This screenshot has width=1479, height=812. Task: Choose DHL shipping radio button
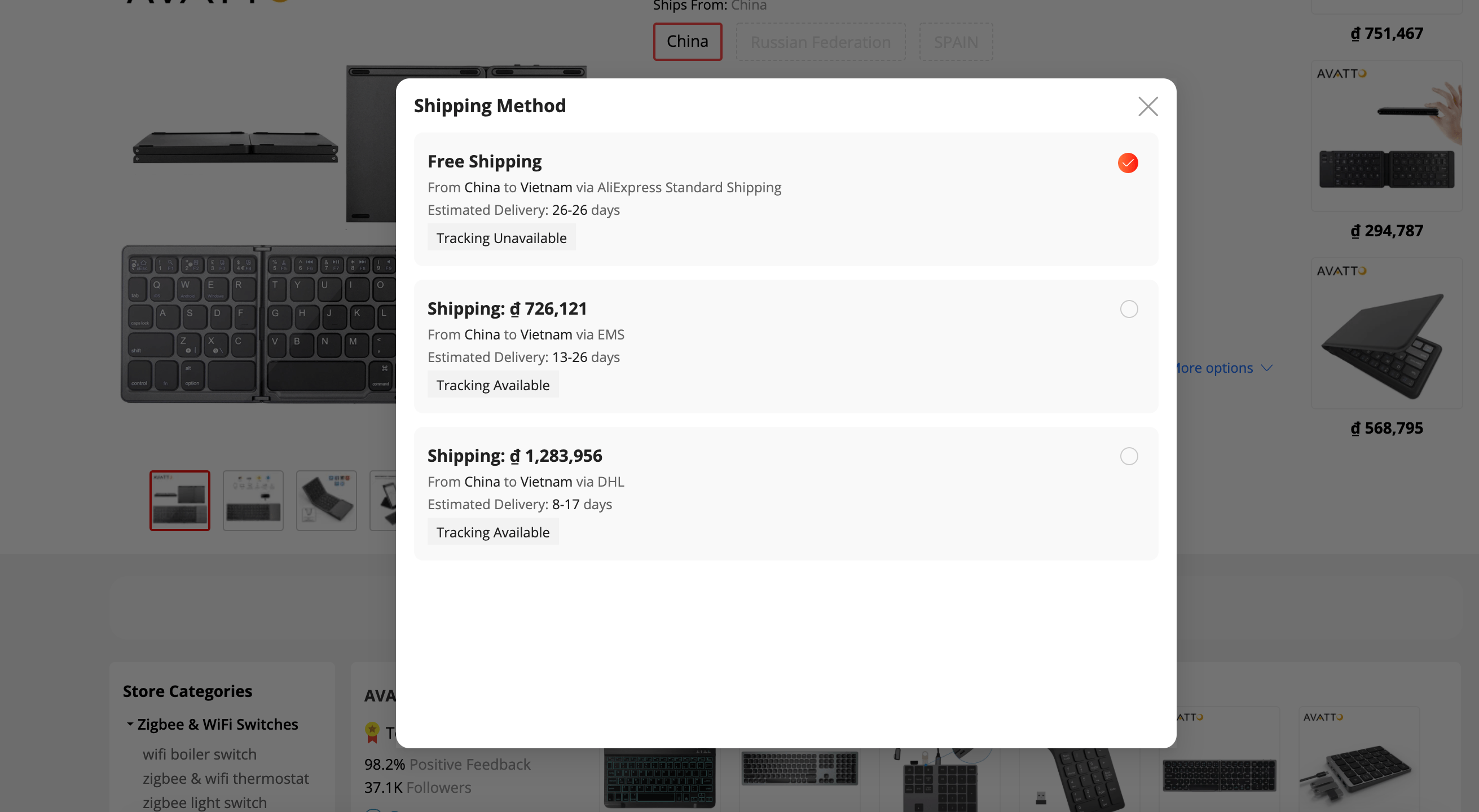1128,456
